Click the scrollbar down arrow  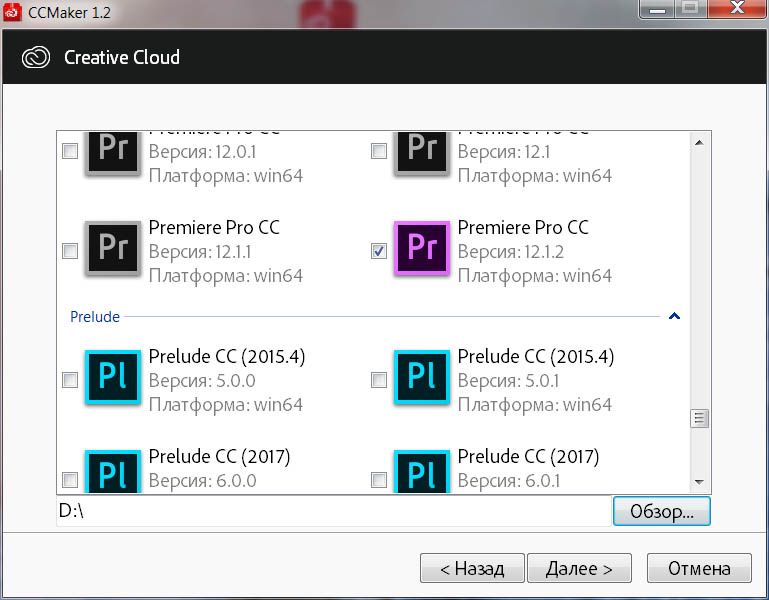(699, 482)
